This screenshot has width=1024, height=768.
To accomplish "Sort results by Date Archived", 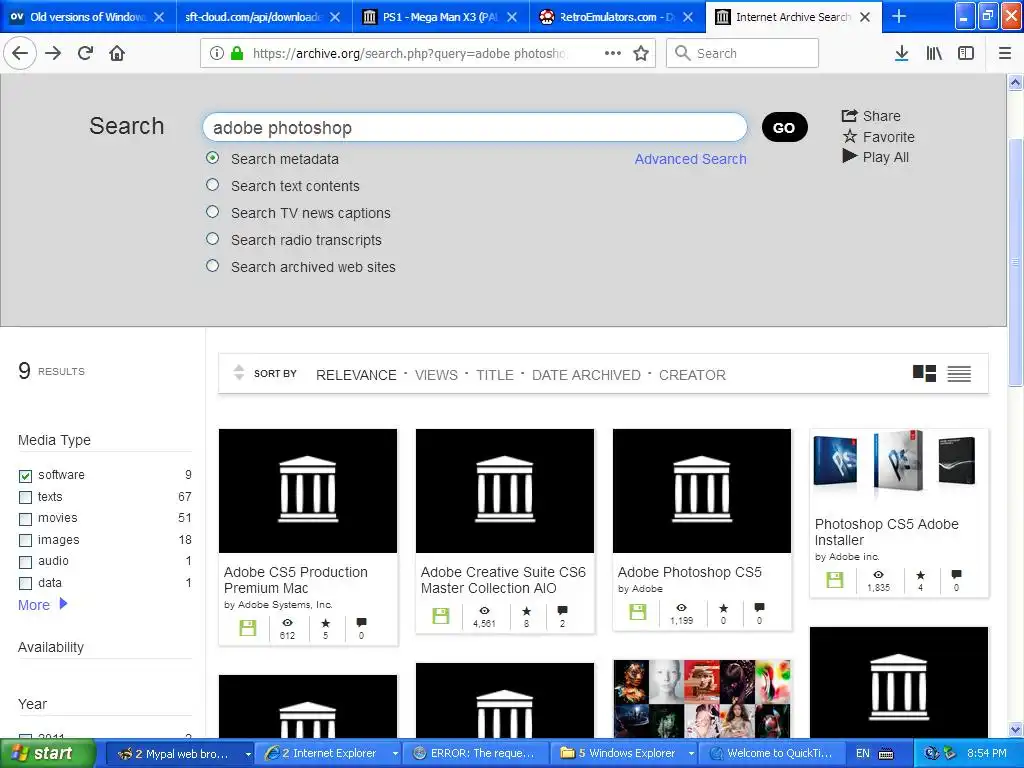I will [586, 375].
